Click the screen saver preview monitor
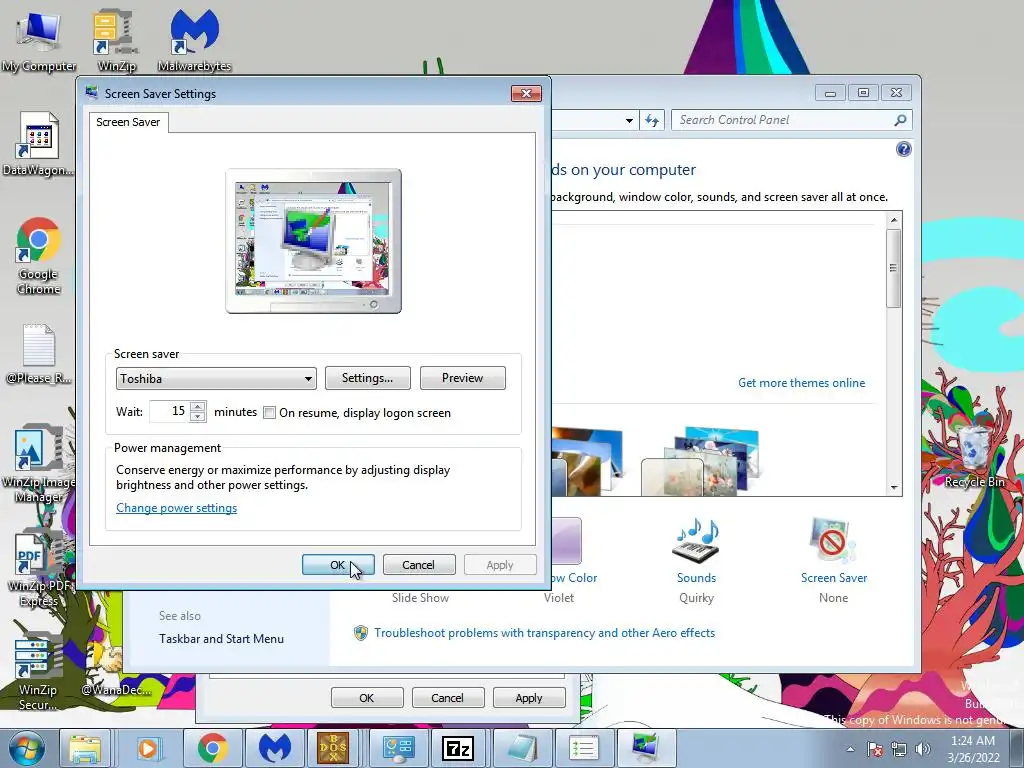This screenshot has height=768, width=1024. coord(313,241)
